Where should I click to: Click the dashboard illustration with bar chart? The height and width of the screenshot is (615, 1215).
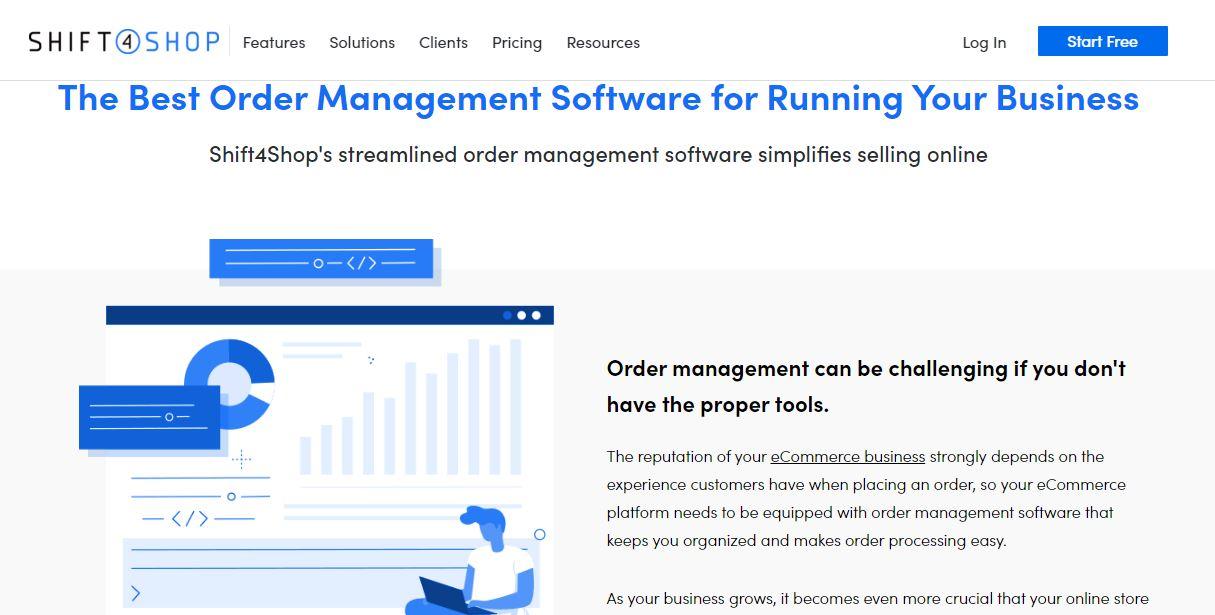point(317,427)
